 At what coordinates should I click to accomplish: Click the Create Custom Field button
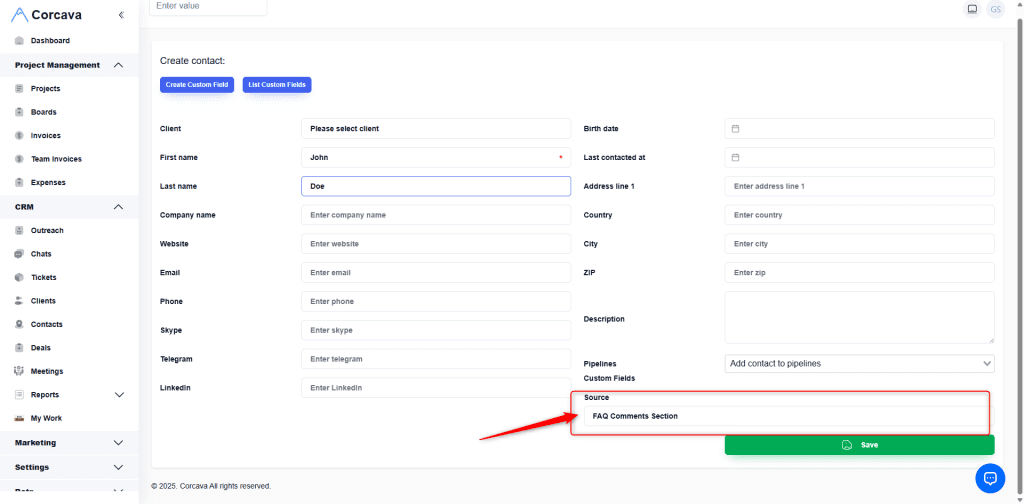(197, 85)
